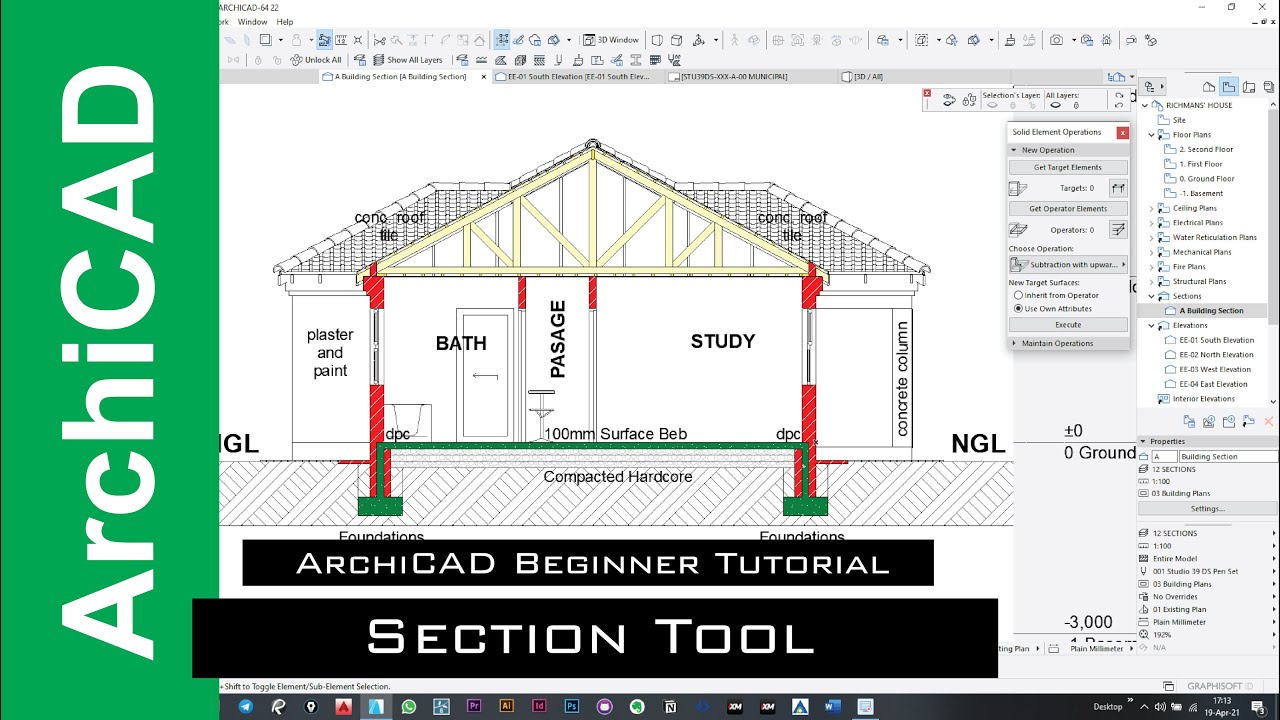
Task: Click the Pick Targets icon beside Targets: 0
Action: coord(1118,188)
